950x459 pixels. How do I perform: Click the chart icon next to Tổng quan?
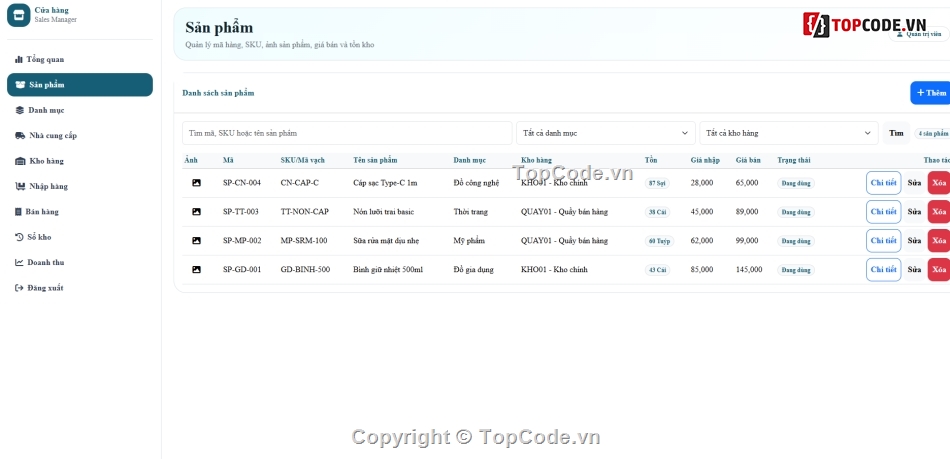point(19,59)
